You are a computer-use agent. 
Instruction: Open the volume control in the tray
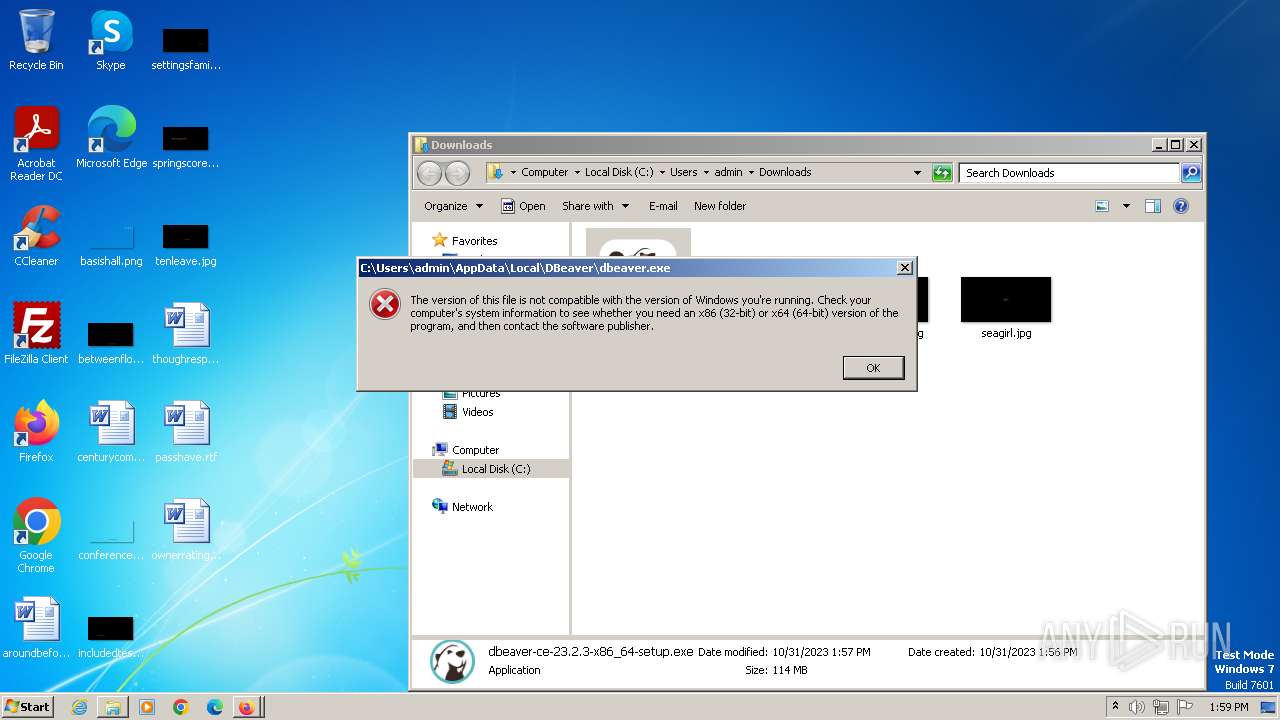[1137, 707]
